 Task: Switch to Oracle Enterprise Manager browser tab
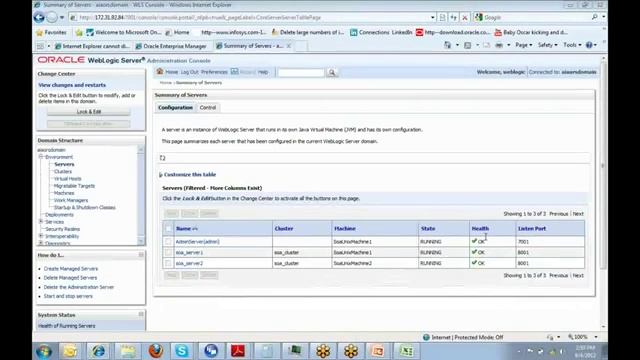pyautogui.click(x=171, y=46)
